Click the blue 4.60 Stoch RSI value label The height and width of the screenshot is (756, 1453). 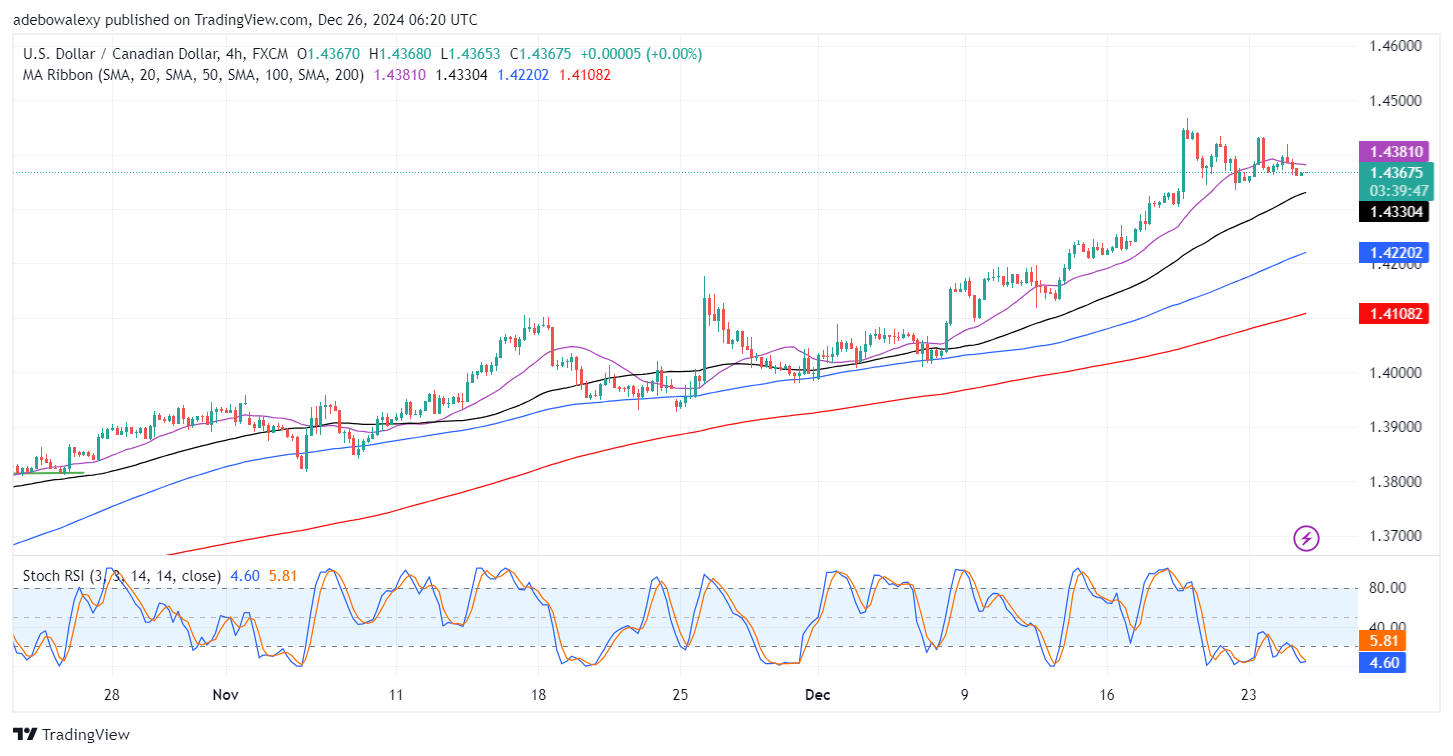click(x=1383, y=661)
